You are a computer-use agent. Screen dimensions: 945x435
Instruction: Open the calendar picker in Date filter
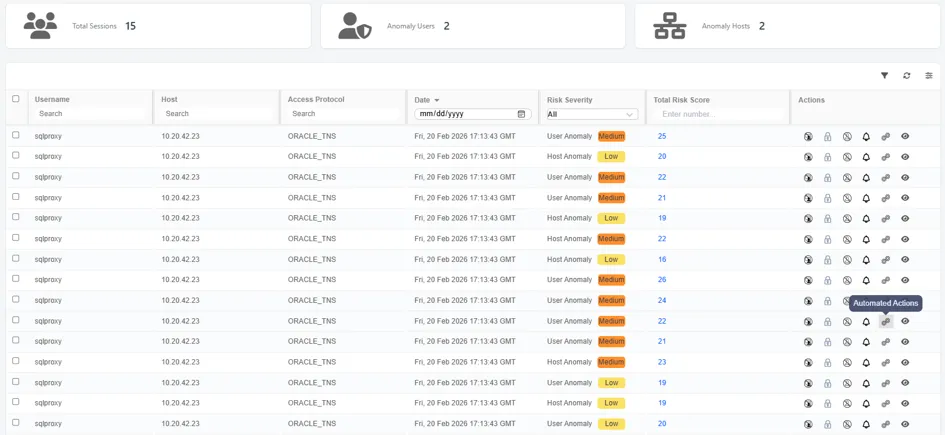point(521,114)
